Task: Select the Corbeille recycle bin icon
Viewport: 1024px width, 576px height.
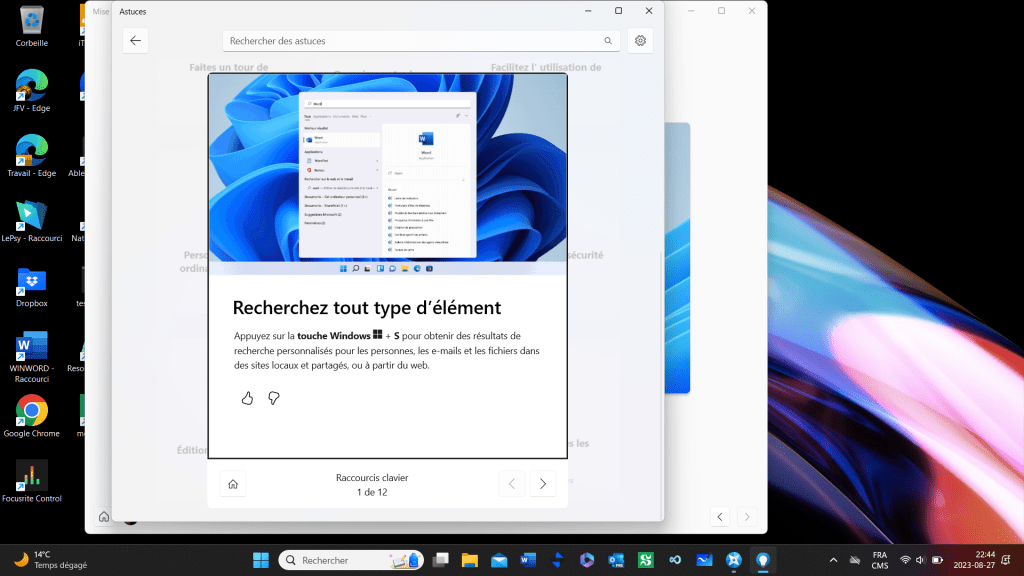Action: point(32,20)
